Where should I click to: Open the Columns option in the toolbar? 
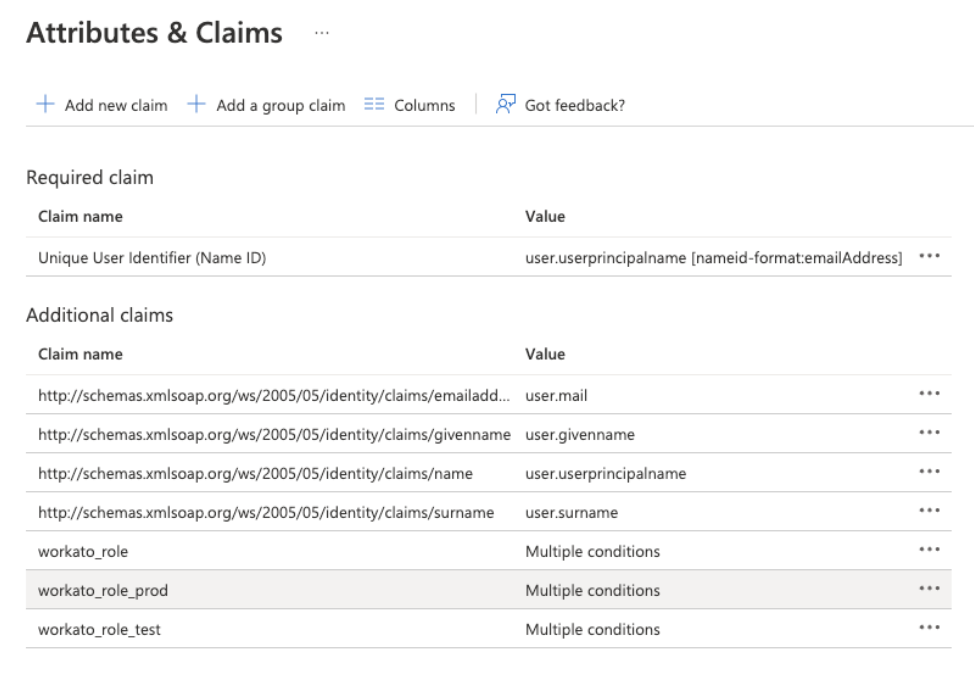click(424, 105)
